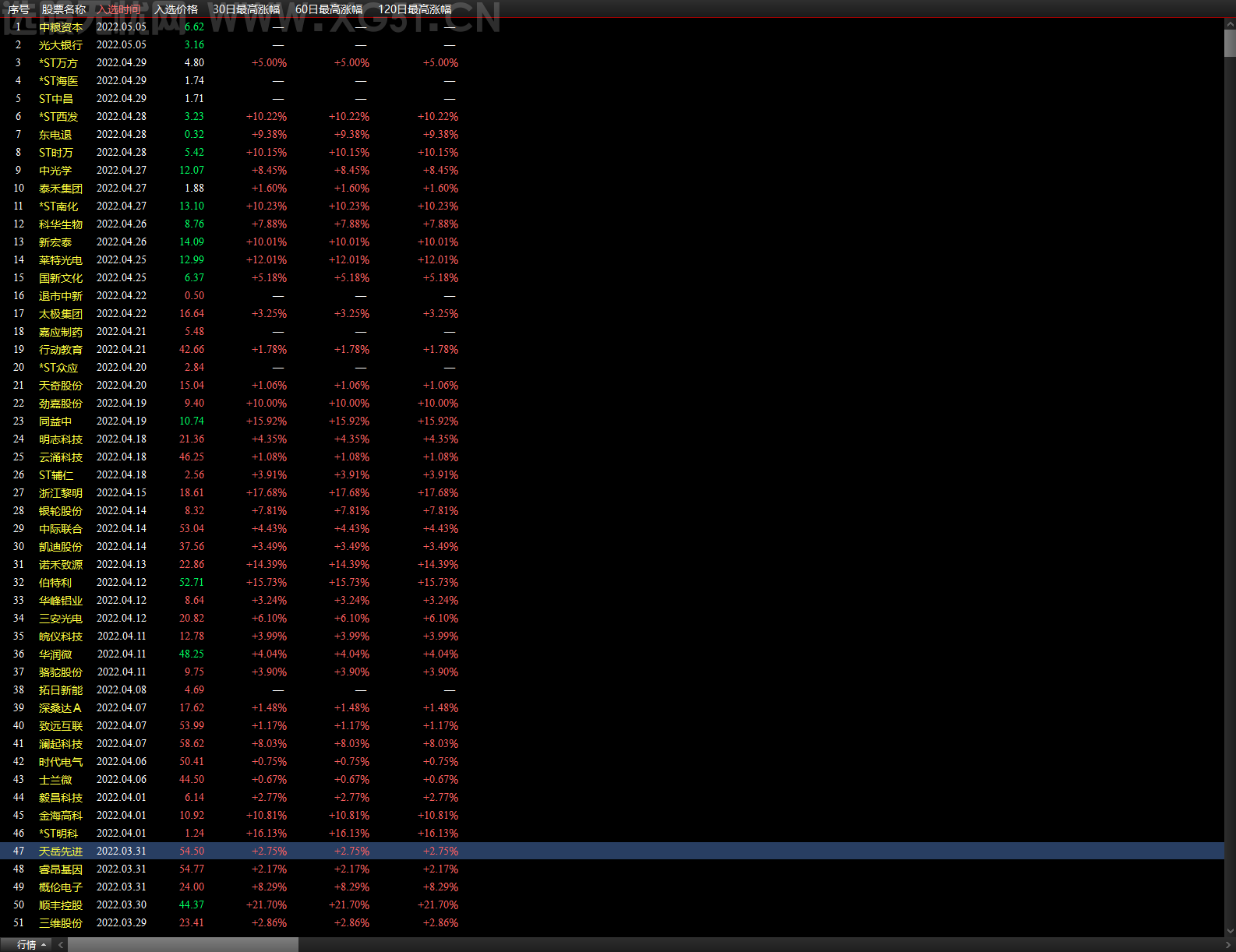Click the *ST众应 stock name
This screenshot has height=952, width=1236.
[x=58, y=368]
